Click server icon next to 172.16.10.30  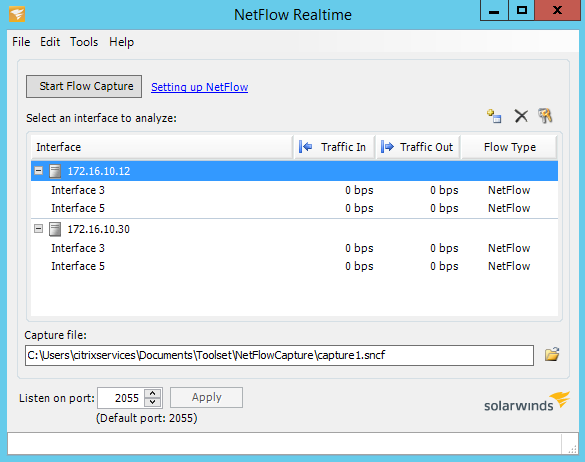(x=55, y=229)
